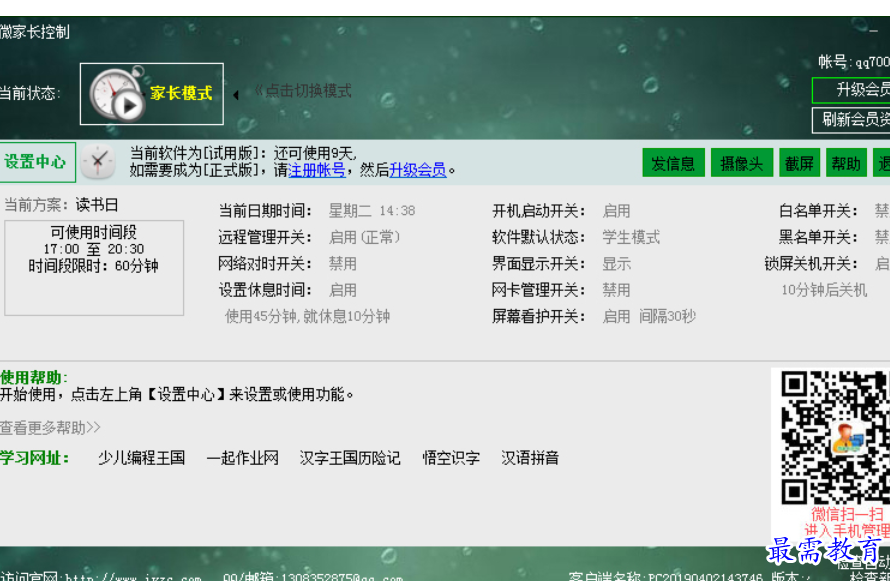Click the 白名单开关 label
This screenshot has height=581, width=890.
pyautogui.click(x=818, y=211)
